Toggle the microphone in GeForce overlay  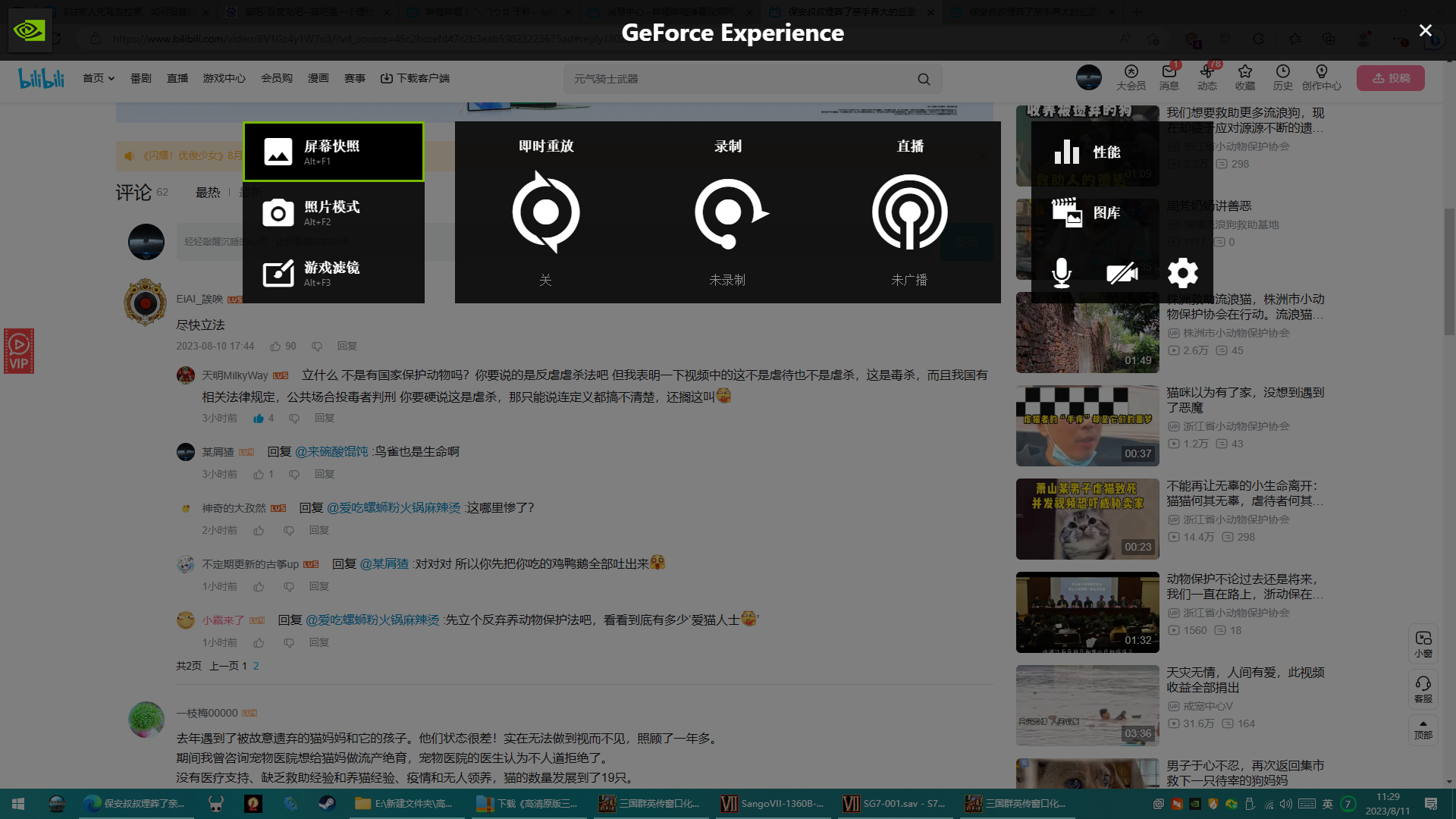(1062, 273)
